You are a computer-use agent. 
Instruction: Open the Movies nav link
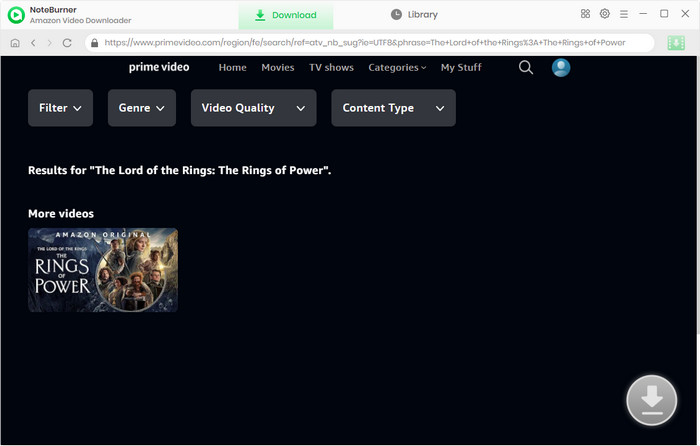point(278,67)
